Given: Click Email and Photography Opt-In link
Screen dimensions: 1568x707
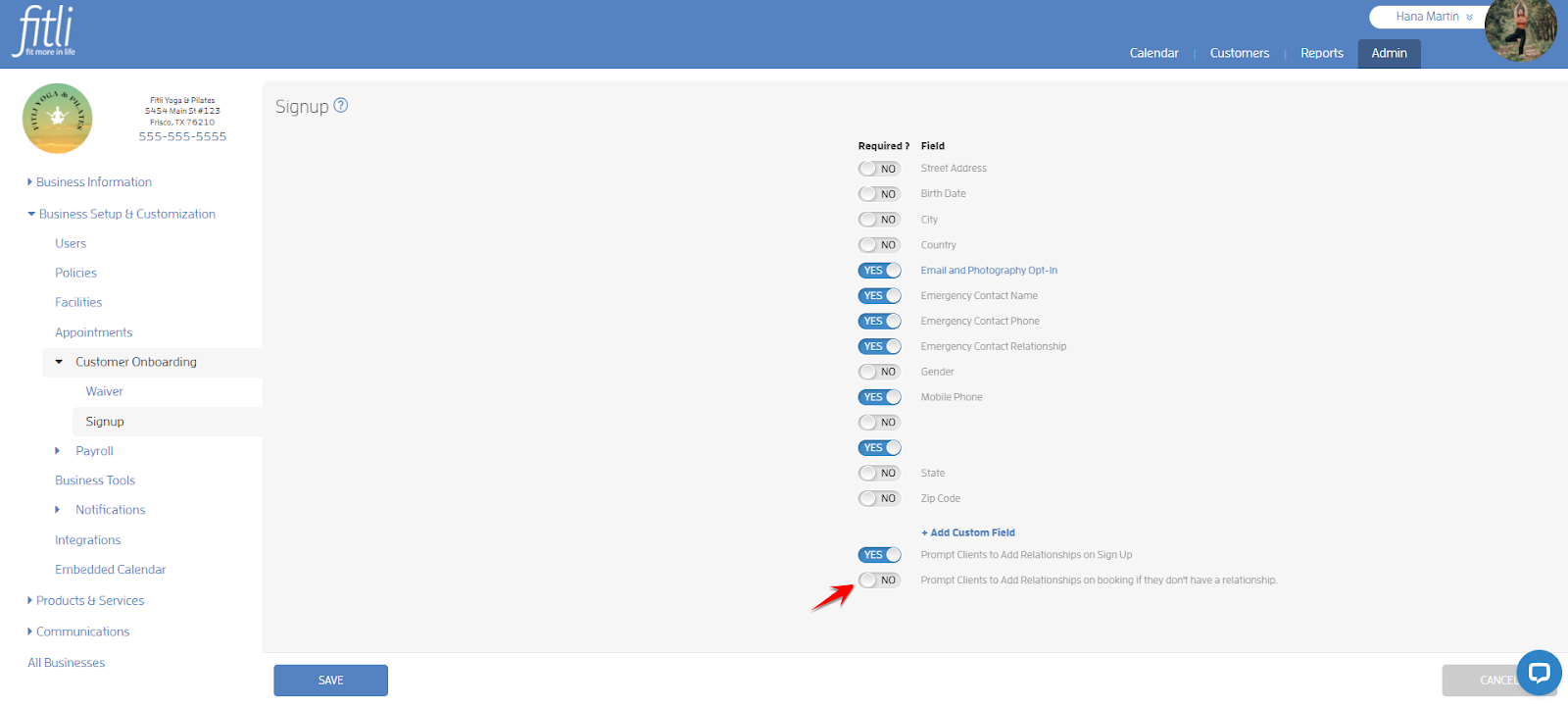Looking at the screenshot, I should pyautogui.click(x=989, y=271).
